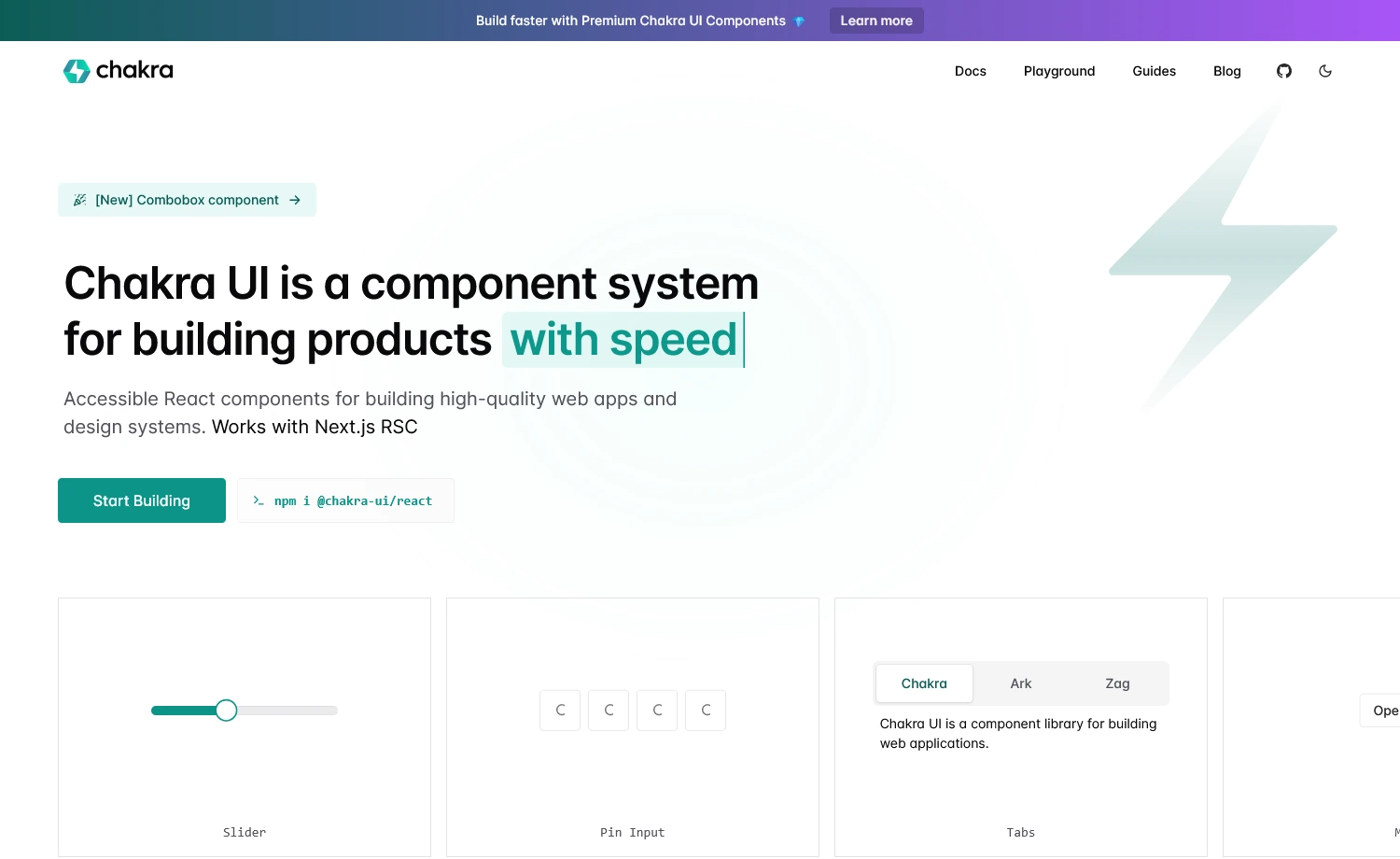Select the Chakra tab
Image resolution: width=1400 pixels, height=859 pixels.
pos(924,683)
